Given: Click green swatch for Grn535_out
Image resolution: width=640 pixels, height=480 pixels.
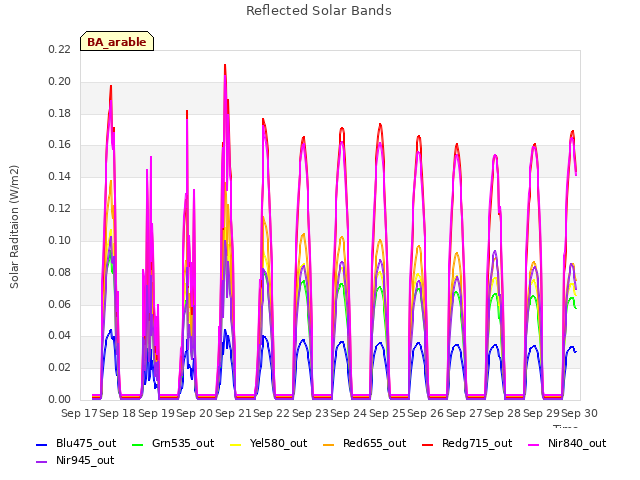Looking at the screenshot, I should click(x=138, y=444).
